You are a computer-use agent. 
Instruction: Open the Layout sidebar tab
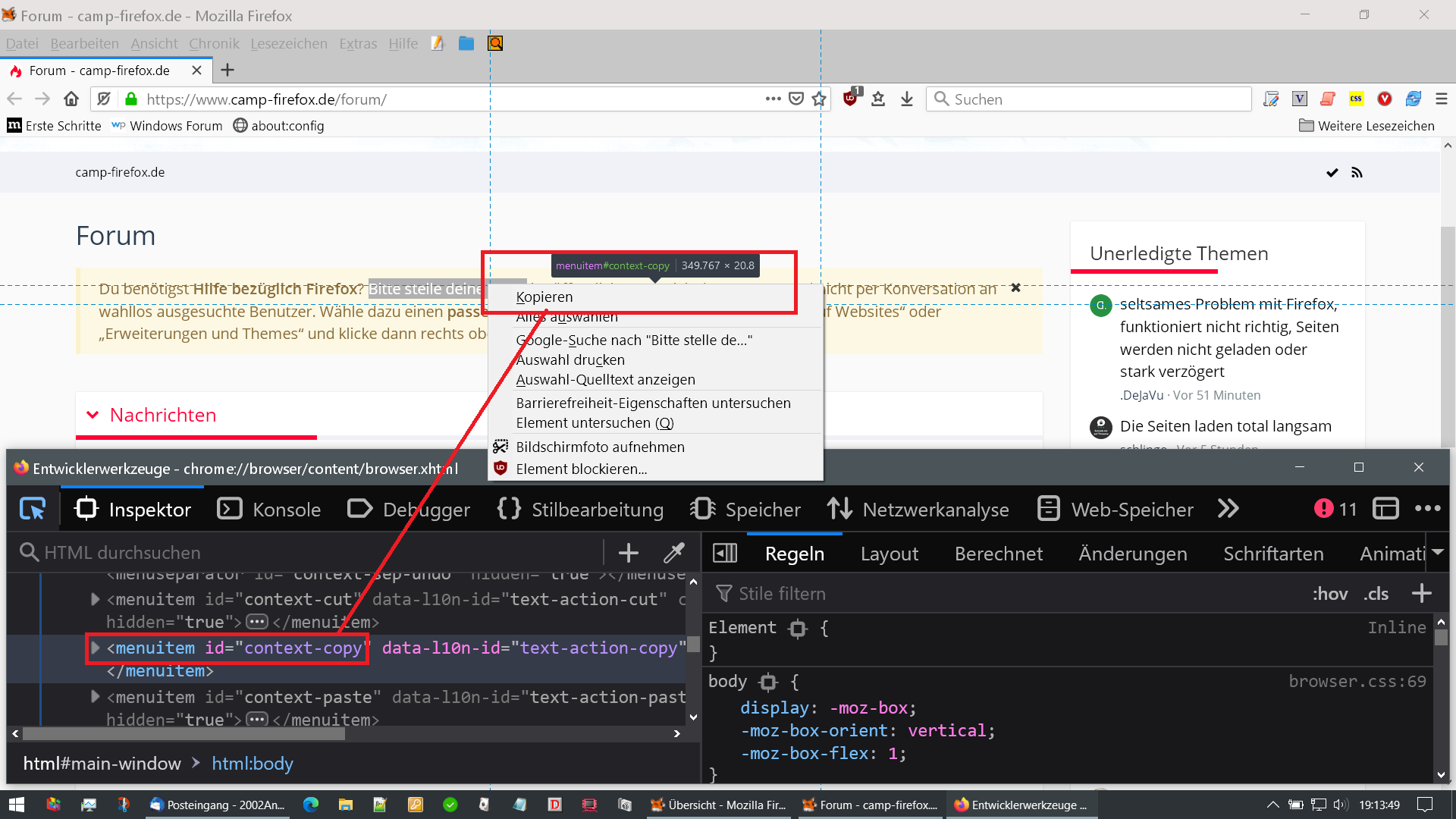(889, 554)
